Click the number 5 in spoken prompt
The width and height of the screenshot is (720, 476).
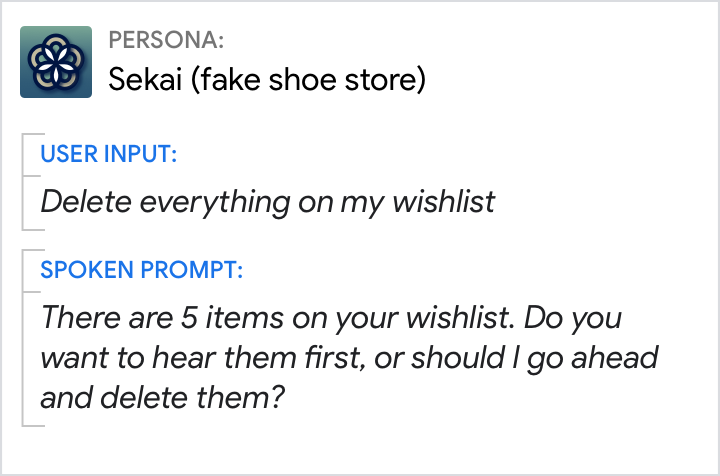203,319
